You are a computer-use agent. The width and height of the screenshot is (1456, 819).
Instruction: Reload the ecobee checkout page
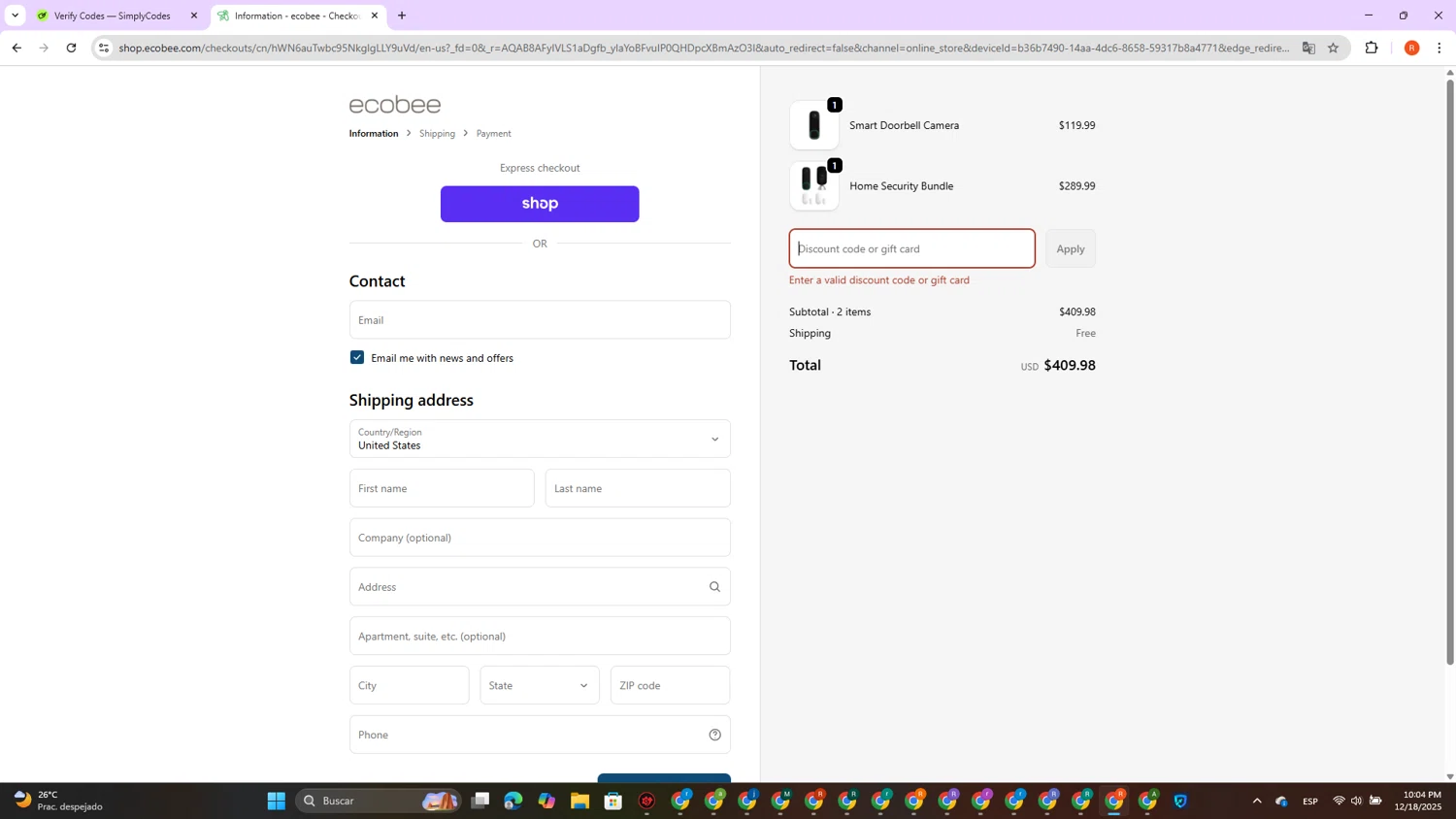[x=71, y=48]
